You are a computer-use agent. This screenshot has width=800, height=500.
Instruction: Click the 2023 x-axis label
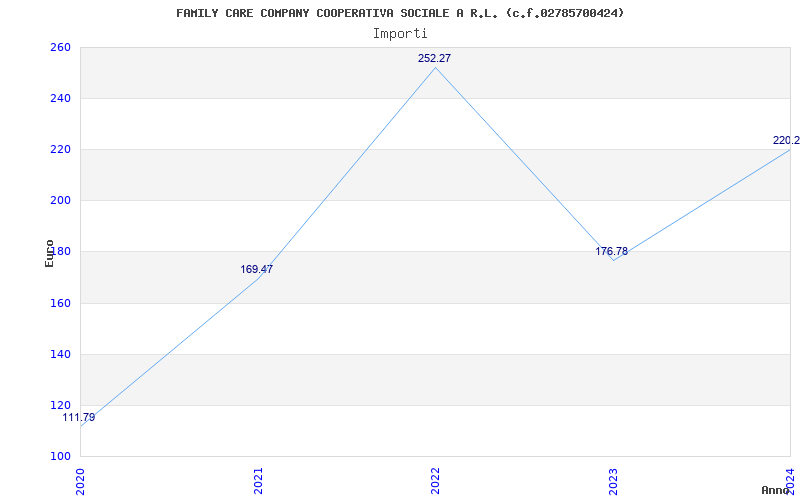click(613, 481)
